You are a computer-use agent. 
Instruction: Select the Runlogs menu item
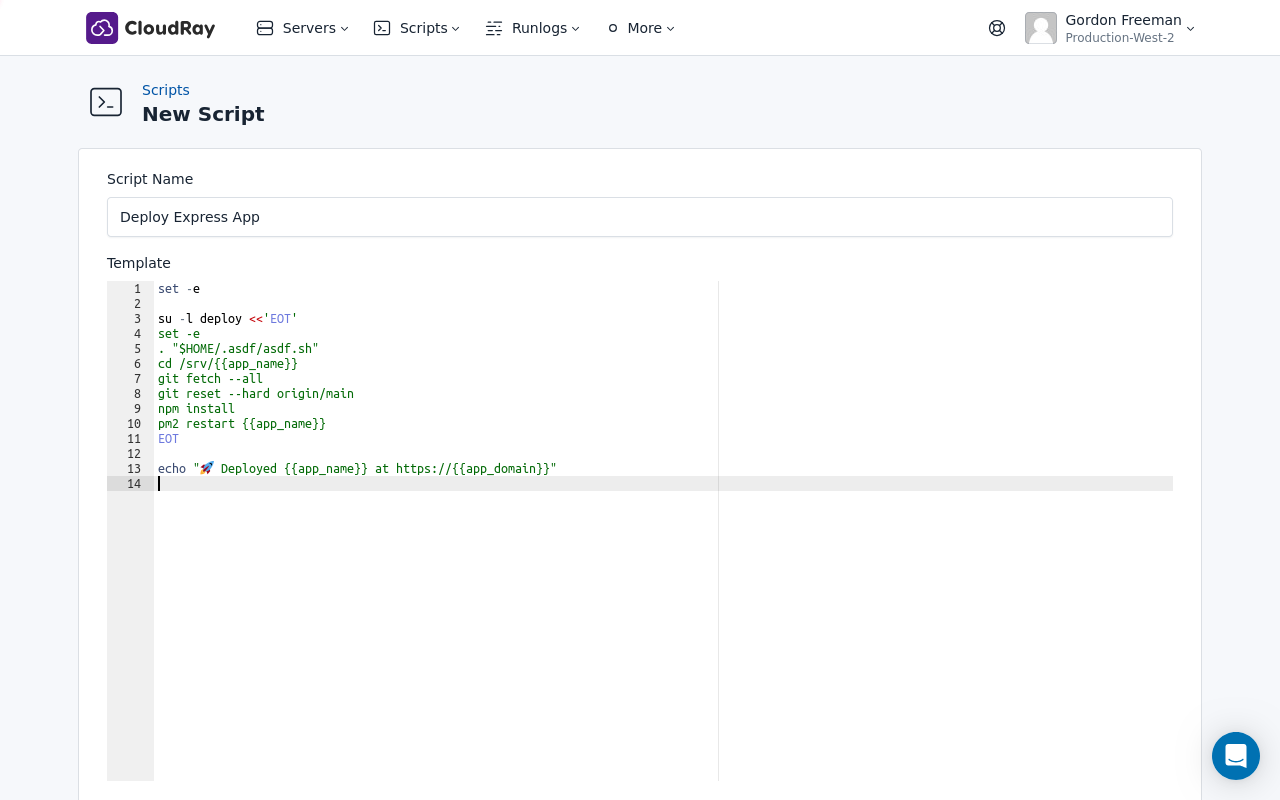click(x=539, y=28)
